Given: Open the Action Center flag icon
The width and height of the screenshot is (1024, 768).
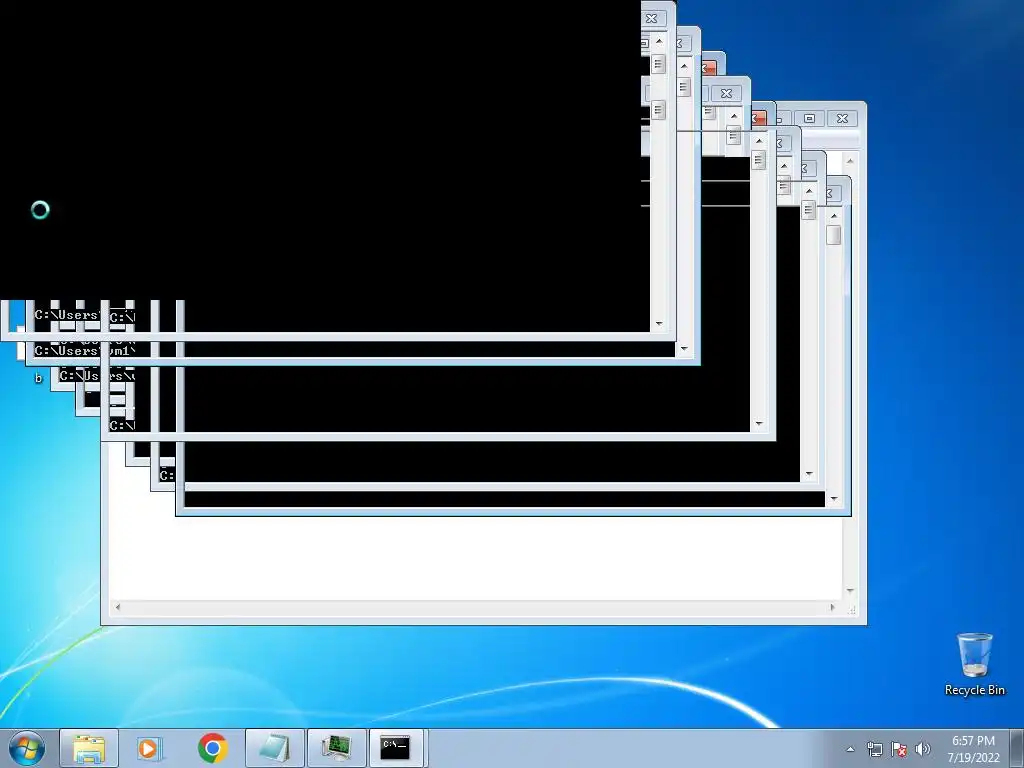Looking at the screenshot, I should [x=899, y=749].
